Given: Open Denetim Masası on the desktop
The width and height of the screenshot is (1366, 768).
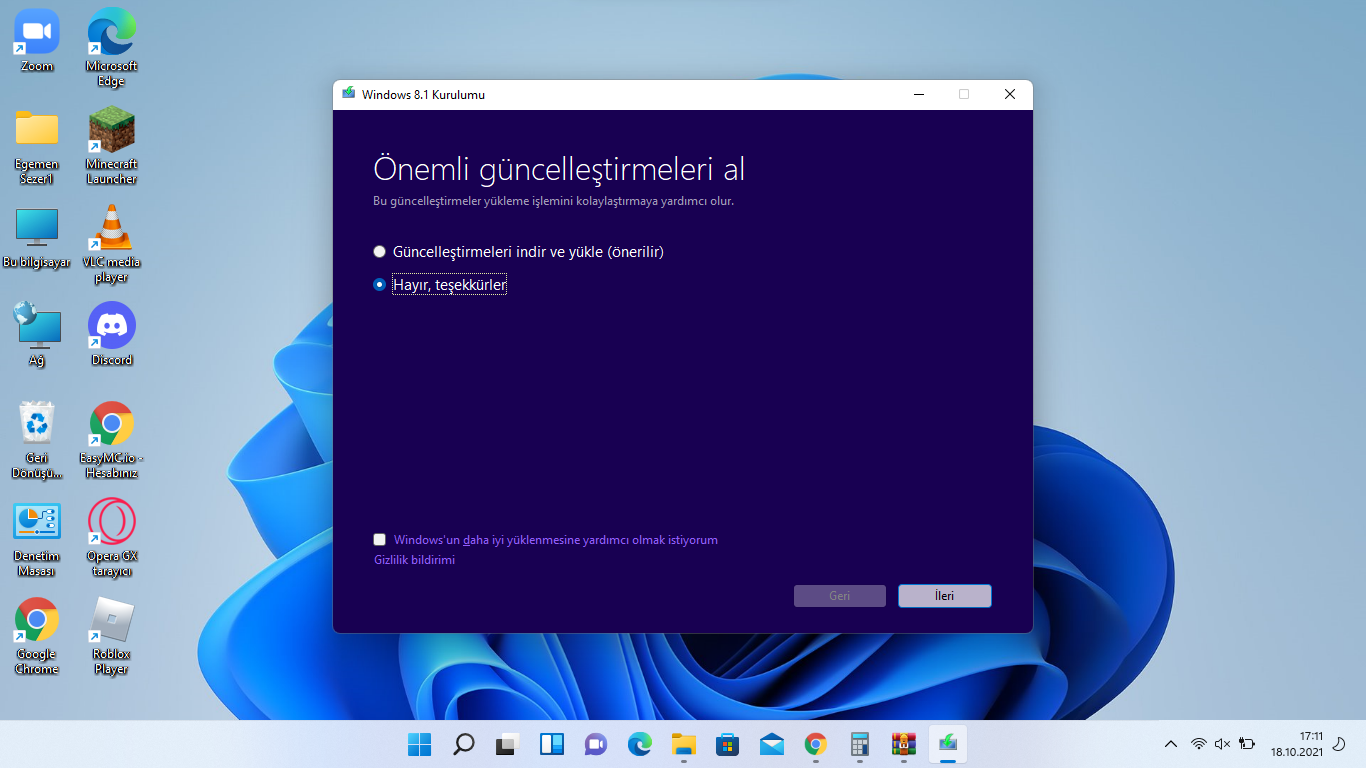Looking at the screenshot, I should pos(36,520).
